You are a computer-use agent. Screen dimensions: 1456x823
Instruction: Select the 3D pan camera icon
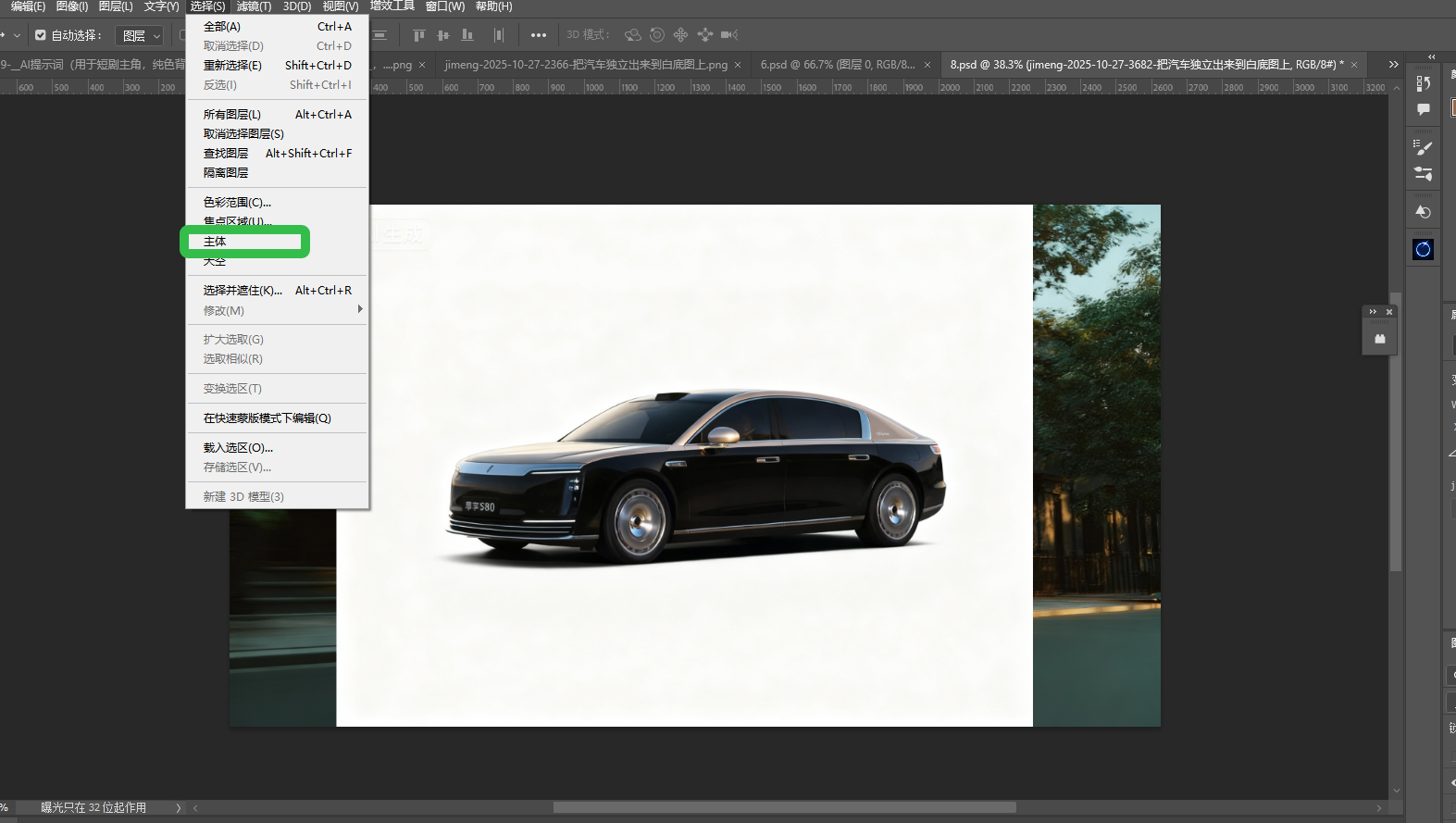pos(680,35)
